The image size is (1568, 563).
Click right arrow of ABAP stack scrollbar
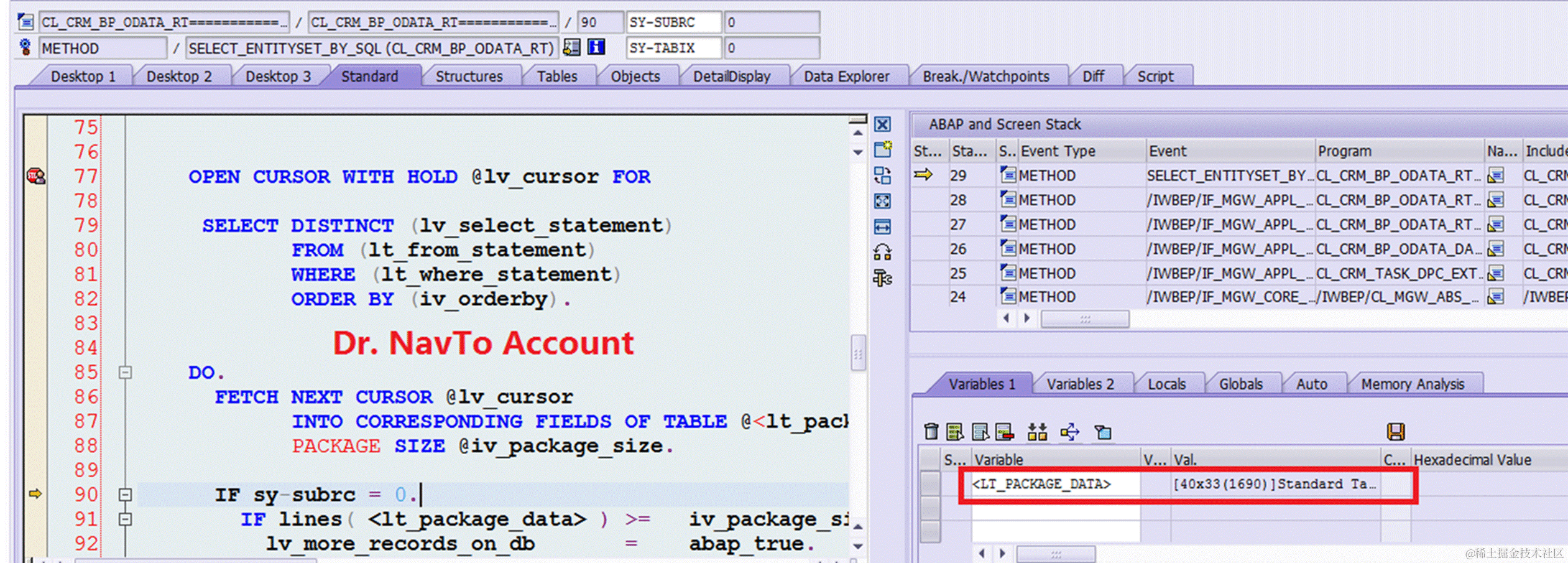tap(1026, 319)
